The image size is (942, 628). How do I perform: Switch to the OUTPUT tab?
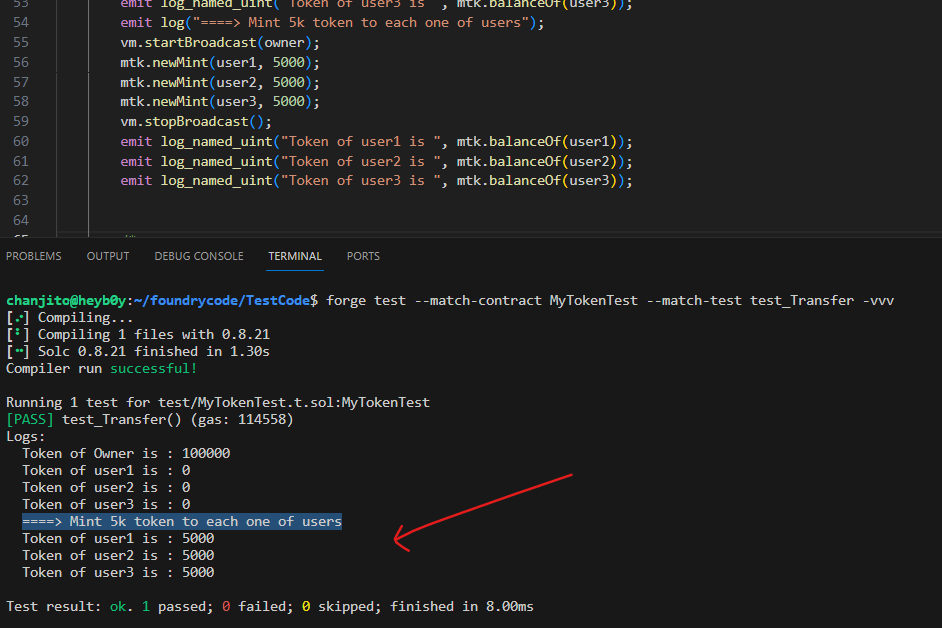click(108, 256)
